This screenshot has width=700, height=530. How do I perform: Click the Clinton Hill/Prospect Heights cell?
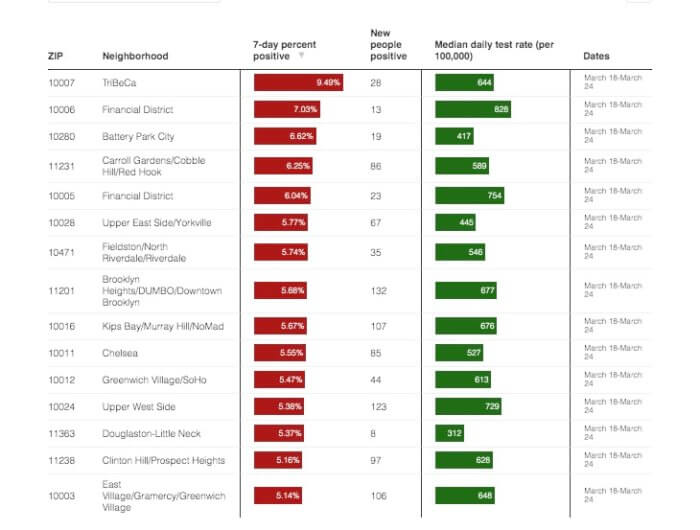pyautogui.click(x=163, y=461)
